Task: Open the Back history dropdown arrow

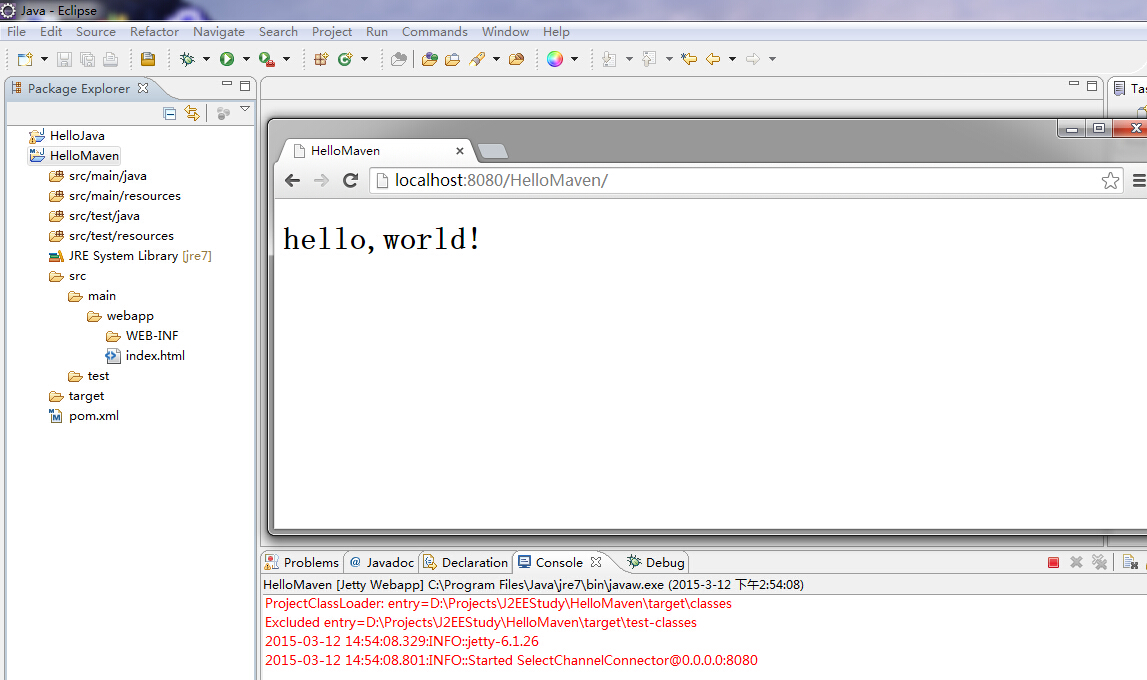Action: pyautogui.click(x=732, y=59)
